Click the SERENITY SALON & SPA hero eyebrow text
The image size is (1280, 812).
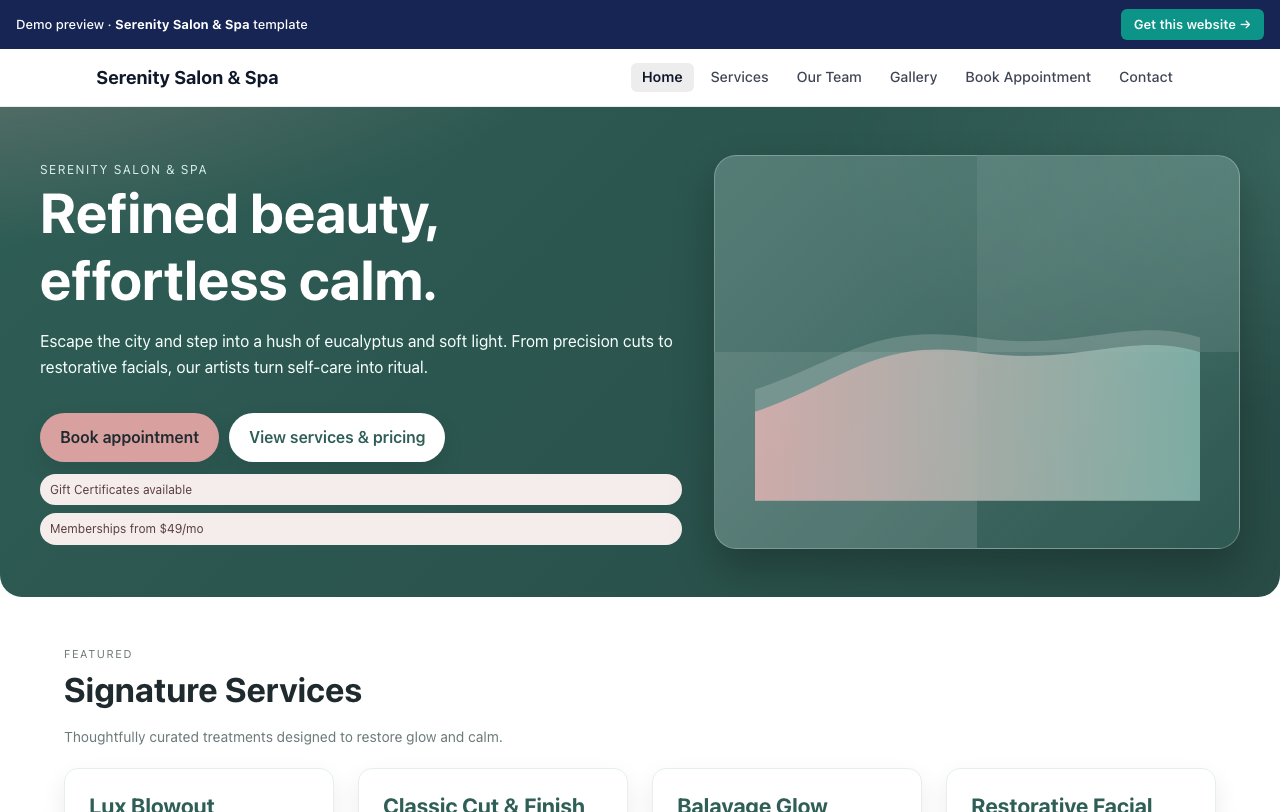coord(124,170)
